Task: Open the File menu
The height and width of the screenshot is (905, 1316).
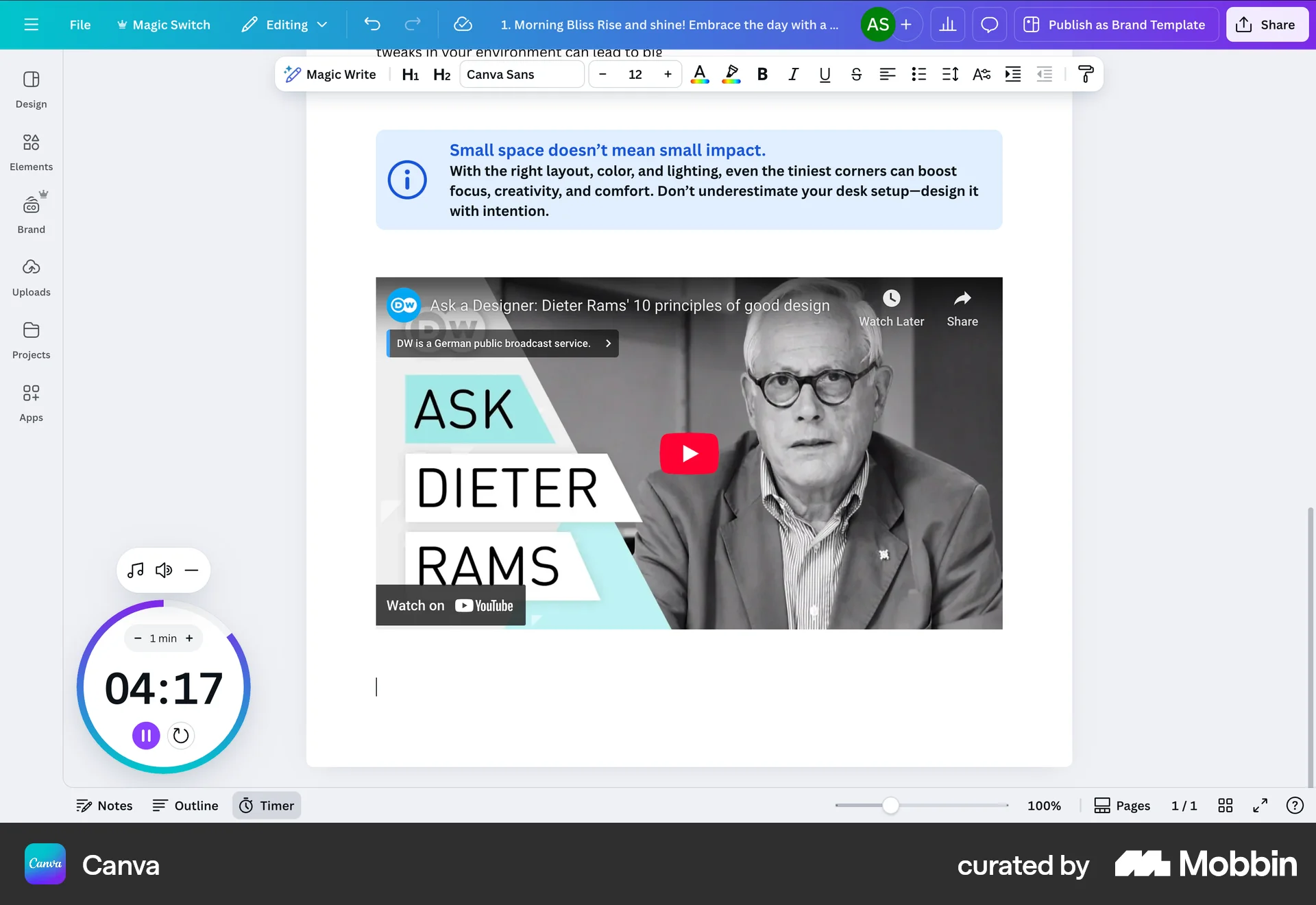Action: click(x=80, y=24)
